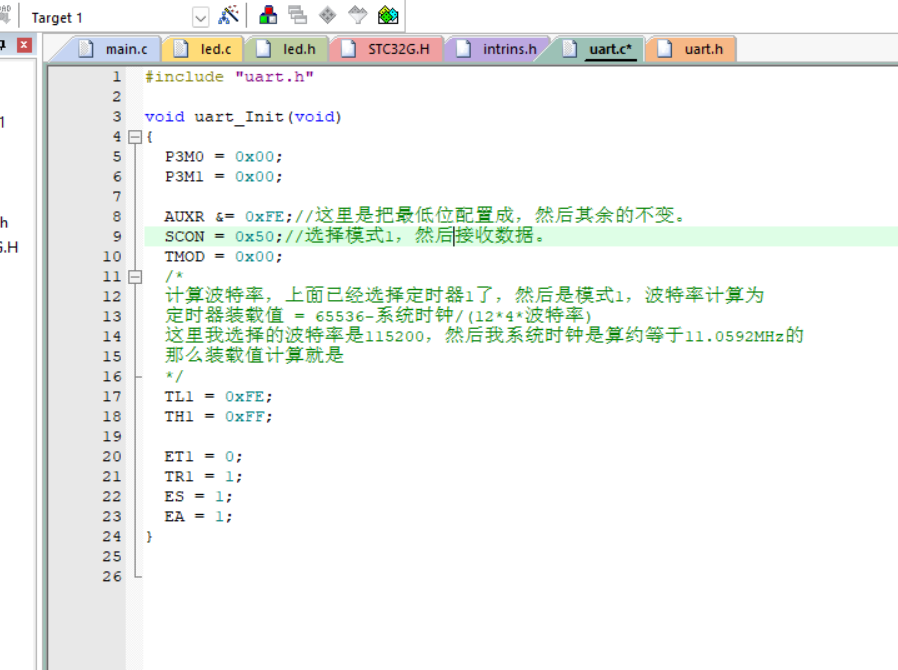Click the AUXR &= 0xFE statement

(x=229, y=217)
